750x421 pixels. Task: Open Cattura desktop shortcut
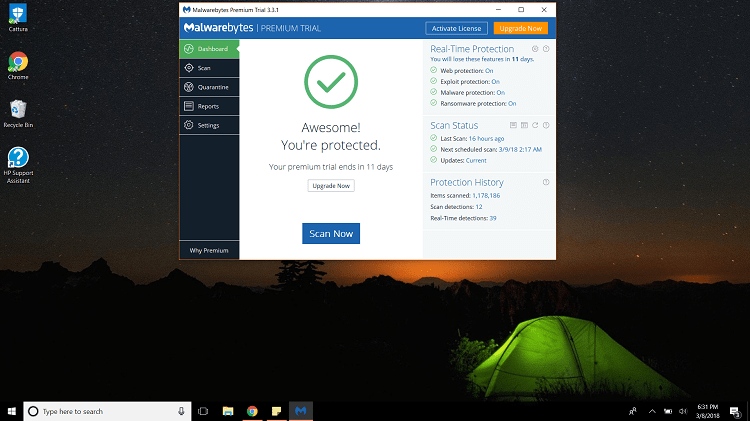tap(18, 18)
